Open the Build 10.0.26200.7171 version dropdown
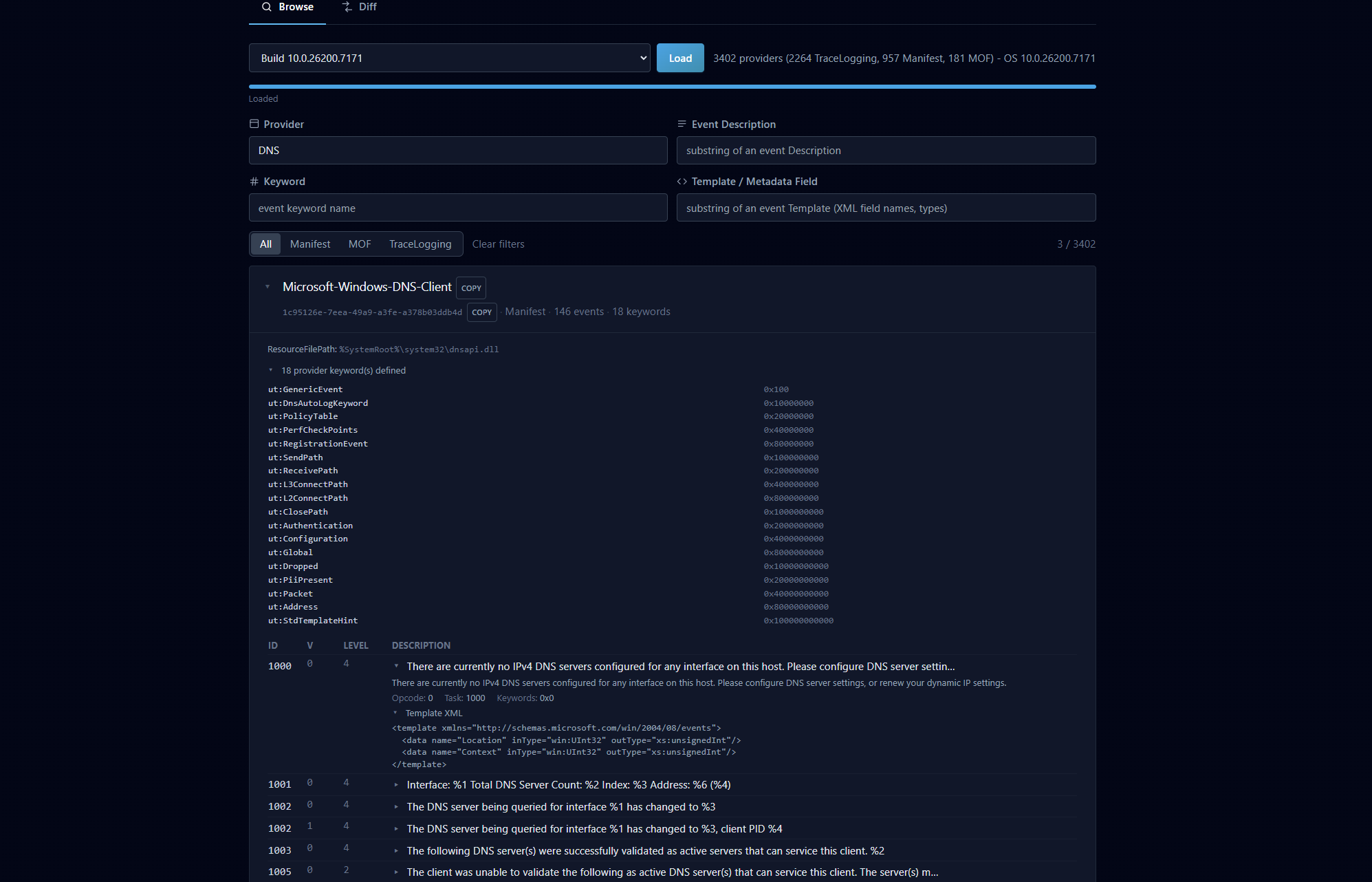 coord(450,58)
